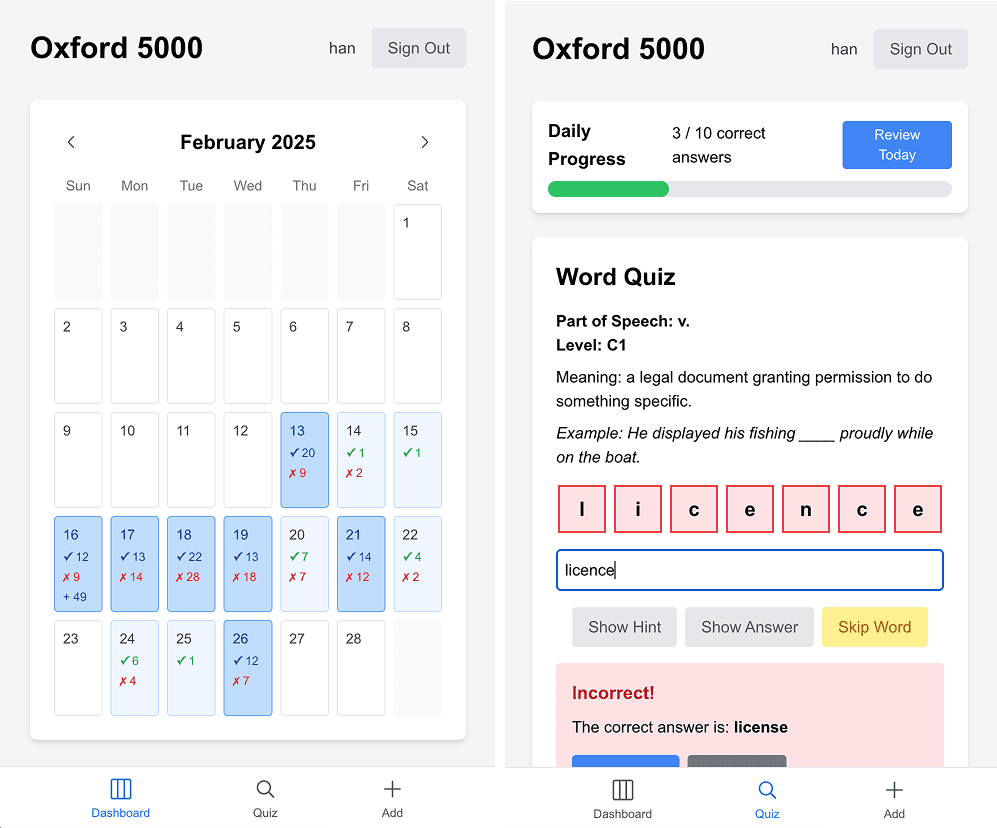
Task: Select February 13 in the calendar
Action: point(305,460)
